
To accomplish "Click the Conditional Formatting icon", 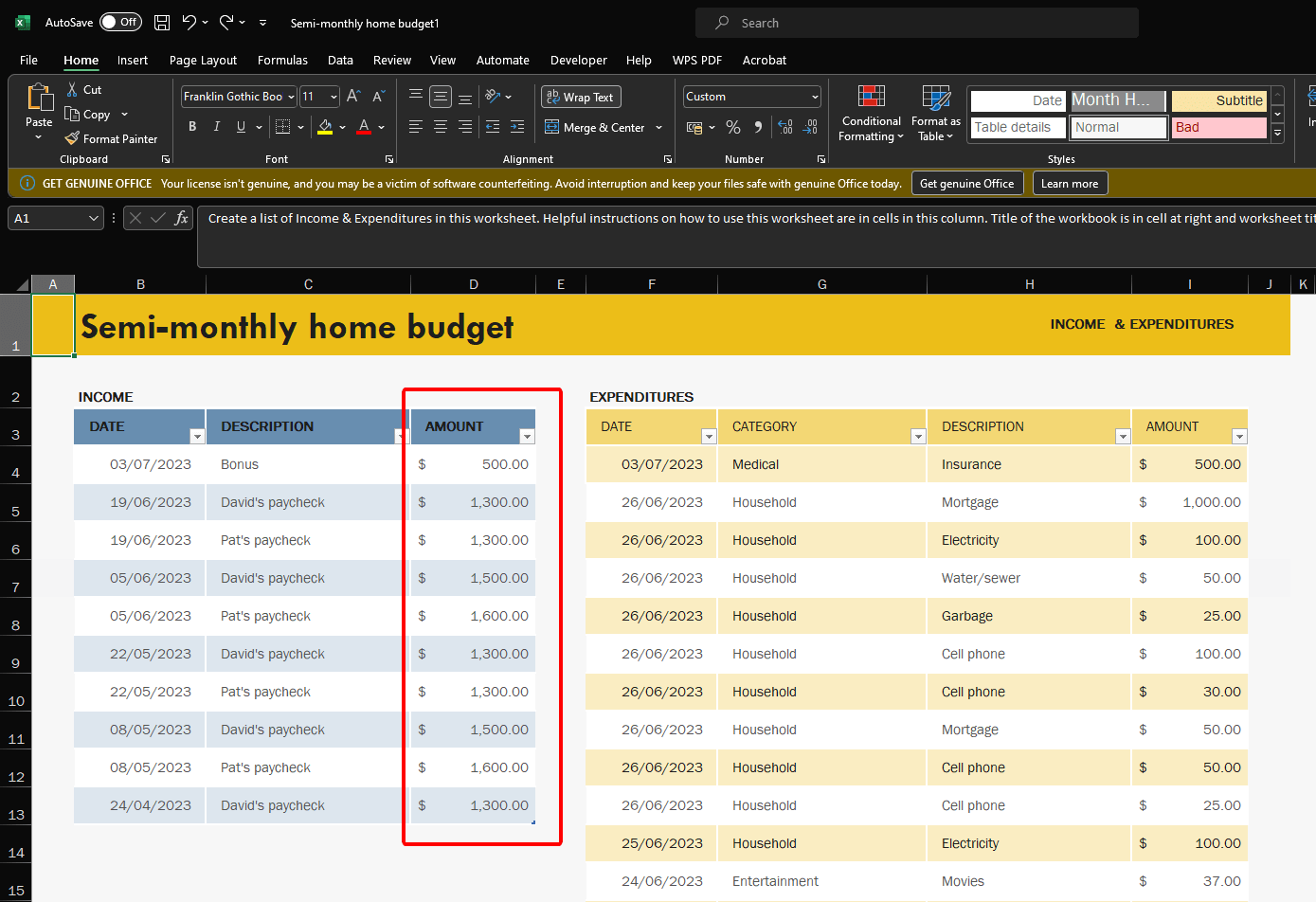I will pyautogui.click(x=871, y=98).
